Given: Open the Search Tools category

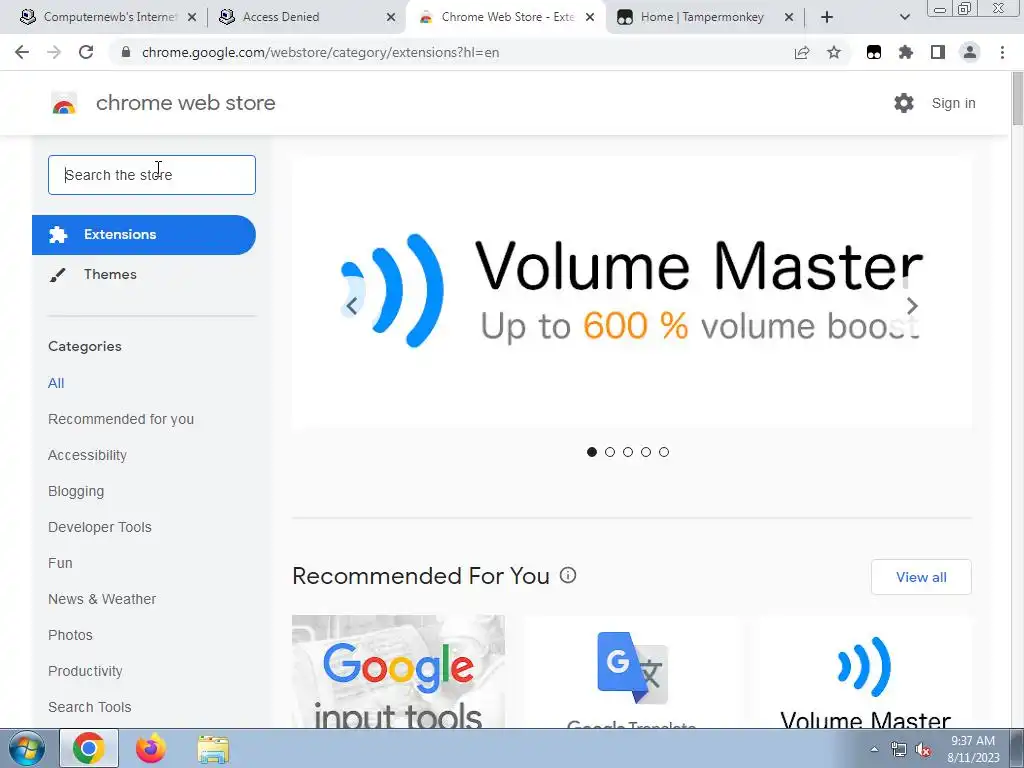Looking at the screenshot, I should 89,707.
